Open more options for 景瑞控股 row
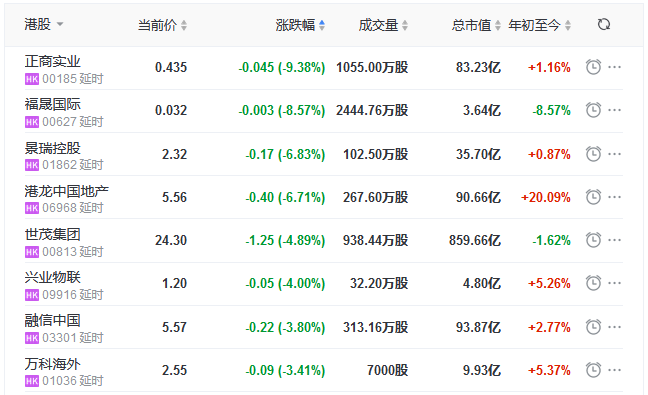 click(x=615, y=154)
